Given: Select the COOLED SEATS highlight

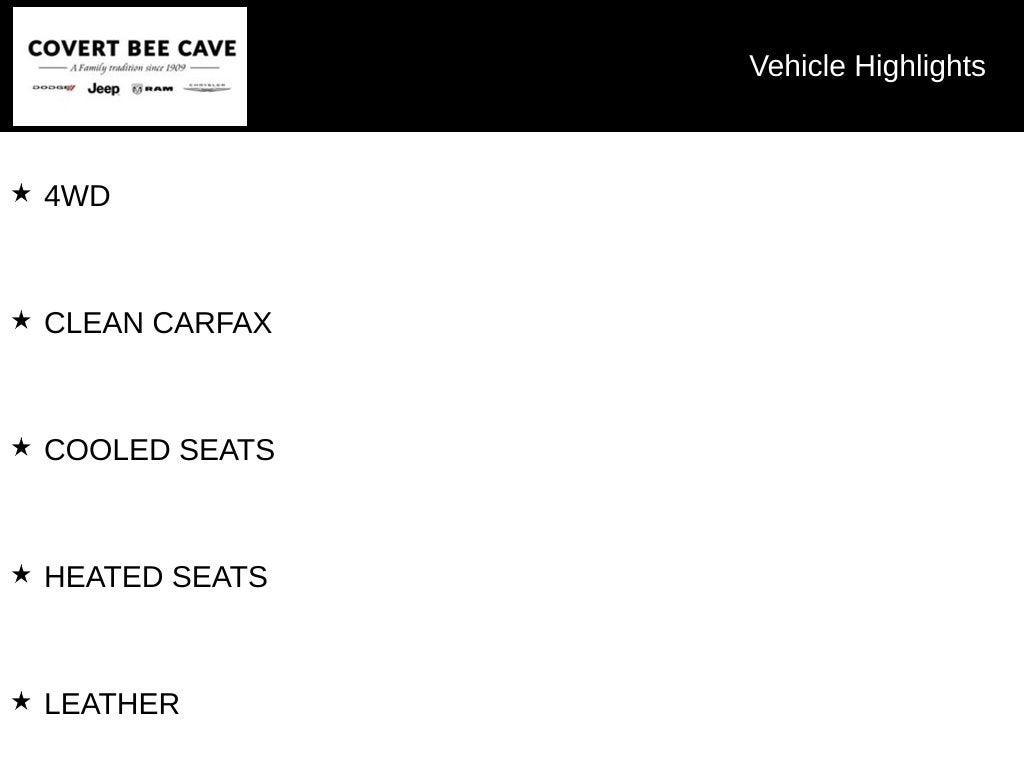Looking at the screenshot, I should [159, 450].
